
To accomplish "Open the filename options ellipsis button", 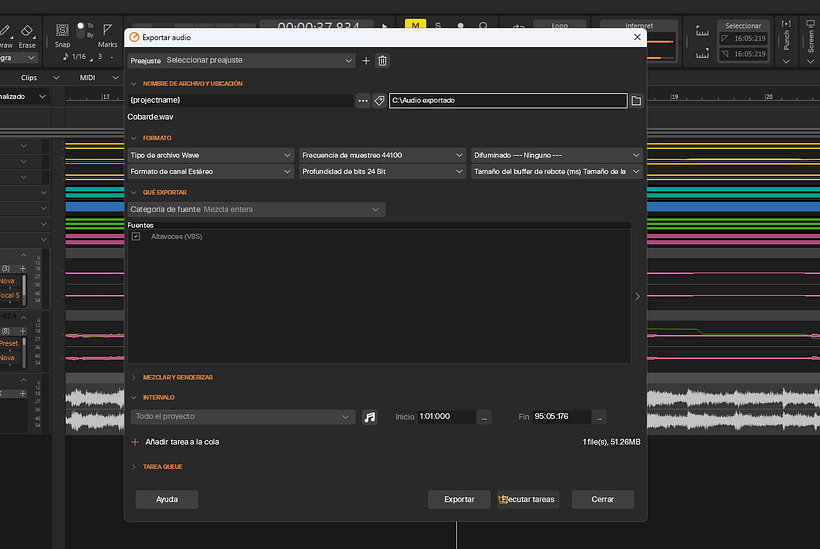I will coord(363,101).
